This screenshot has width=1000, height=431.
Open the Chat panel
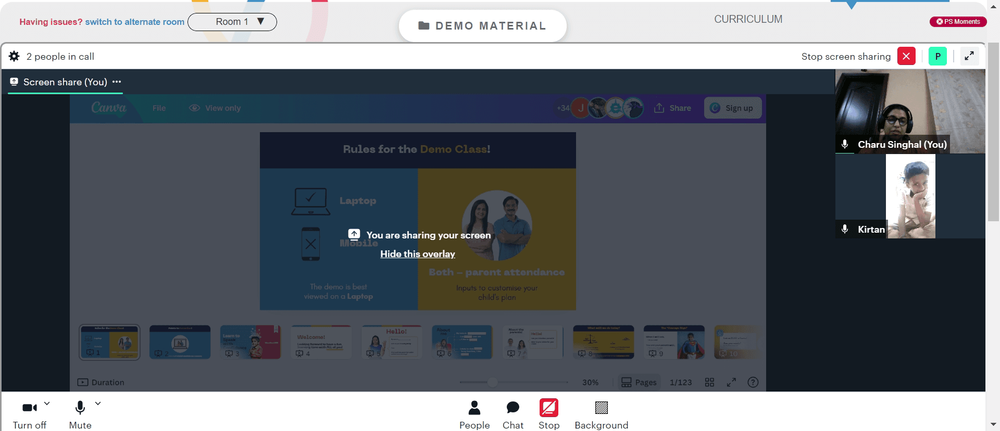pos(513,414)
